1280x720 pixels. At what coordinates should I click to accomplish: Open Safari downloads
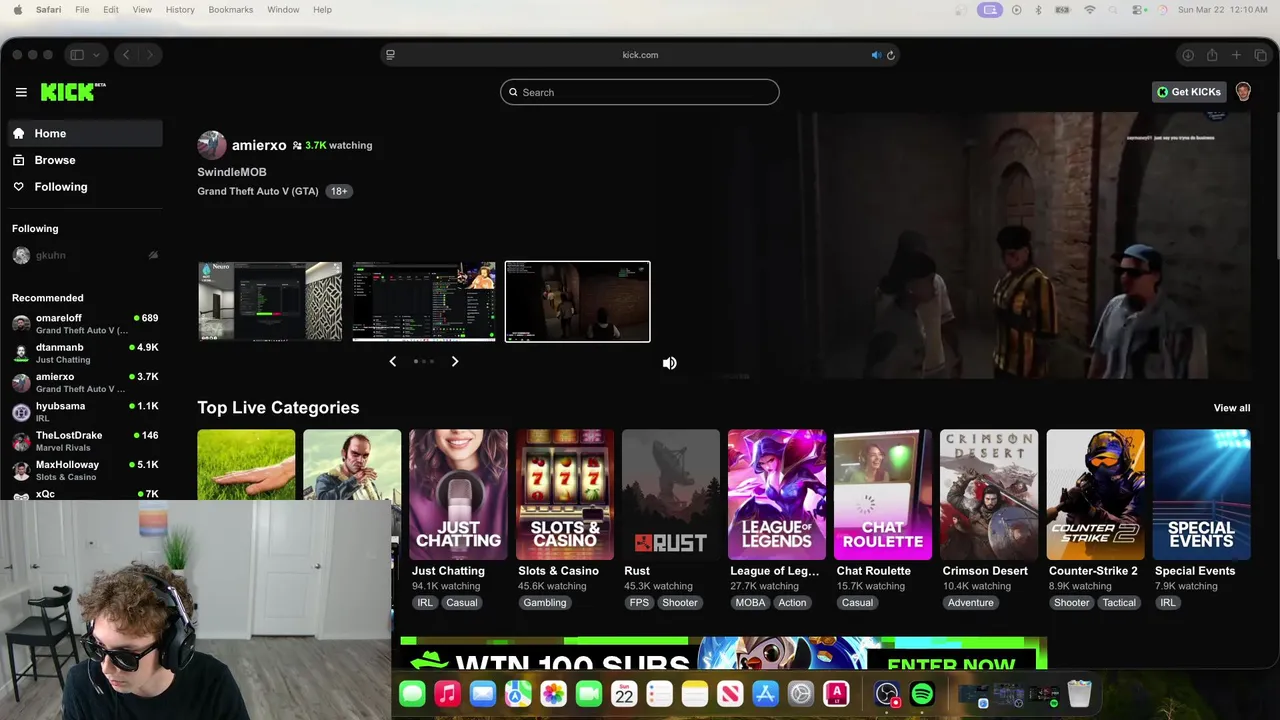coord(1188,55)
